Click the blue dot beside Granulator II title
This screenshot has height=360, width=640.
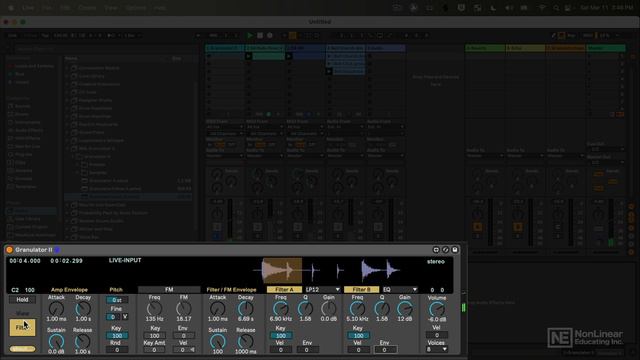pyautogui.click(x=58, y=250)
